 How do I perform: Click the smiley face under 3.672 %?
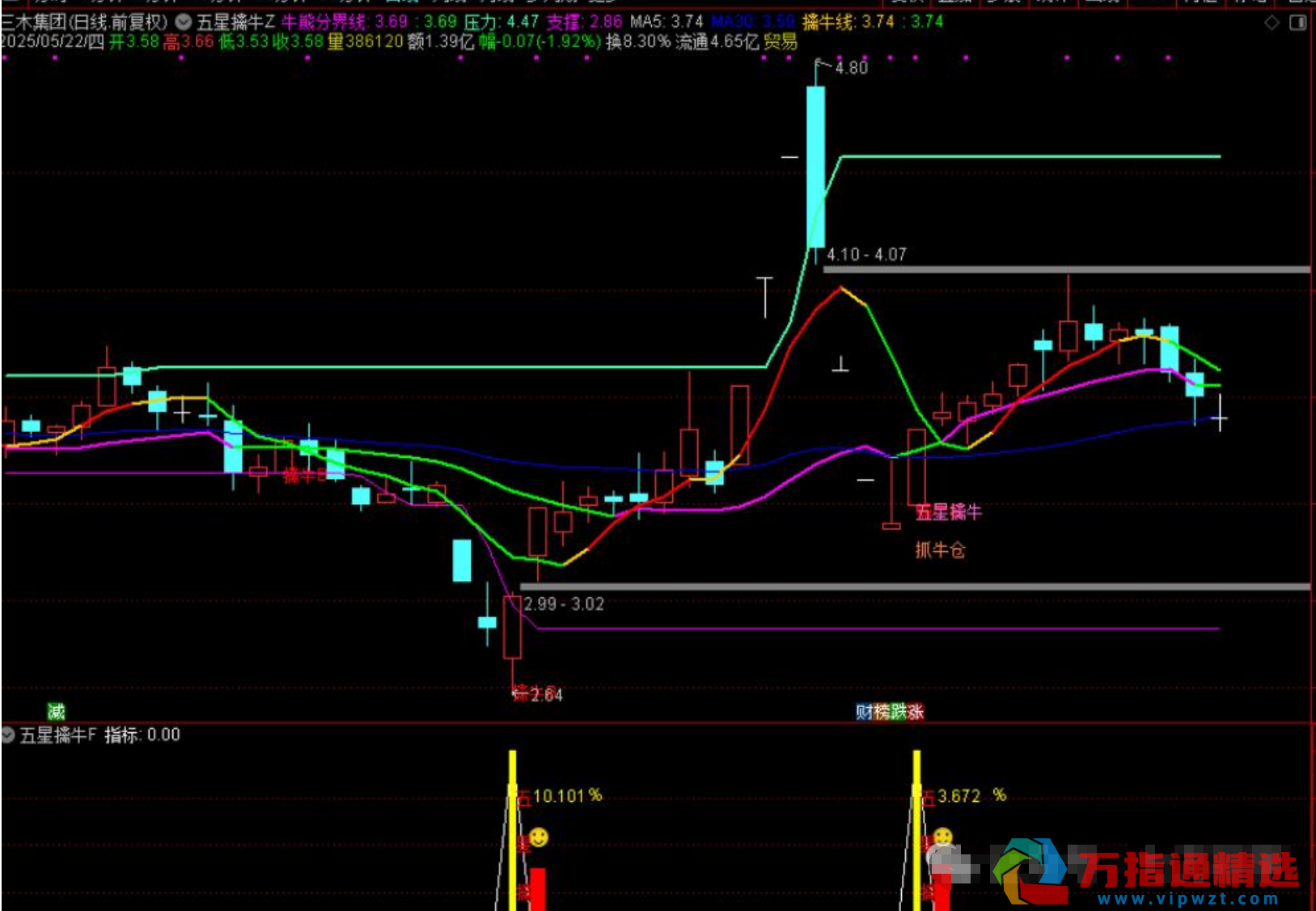[942, 837]
